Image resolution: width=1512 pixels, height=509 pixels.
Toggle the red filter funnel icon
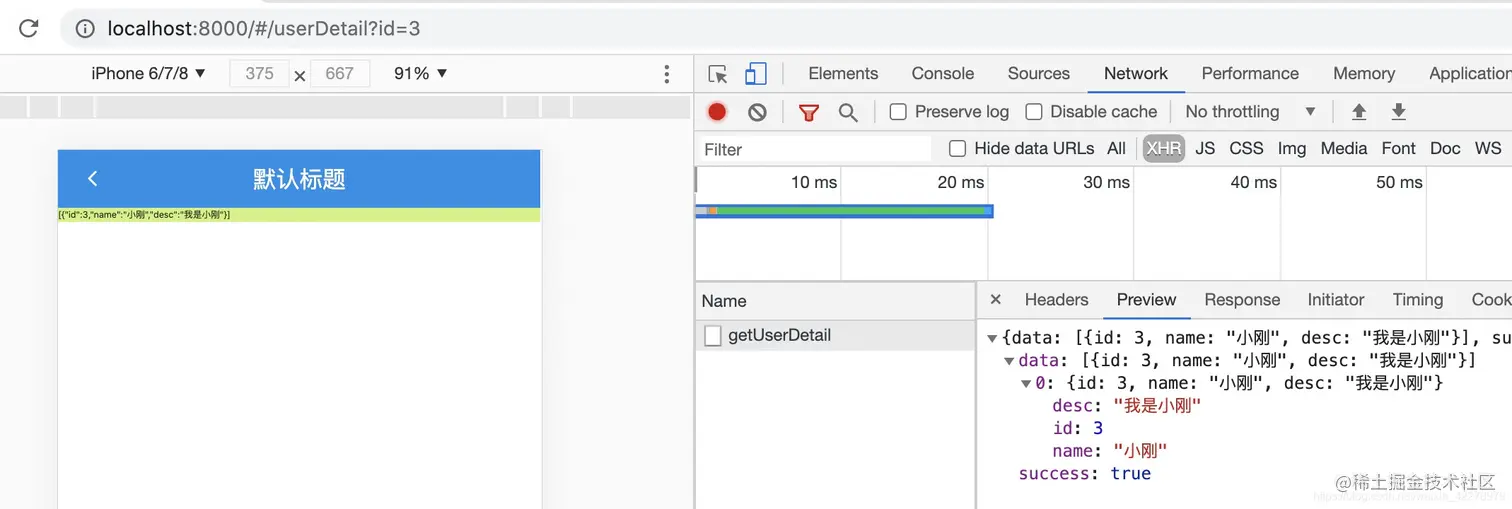[808, 113]
